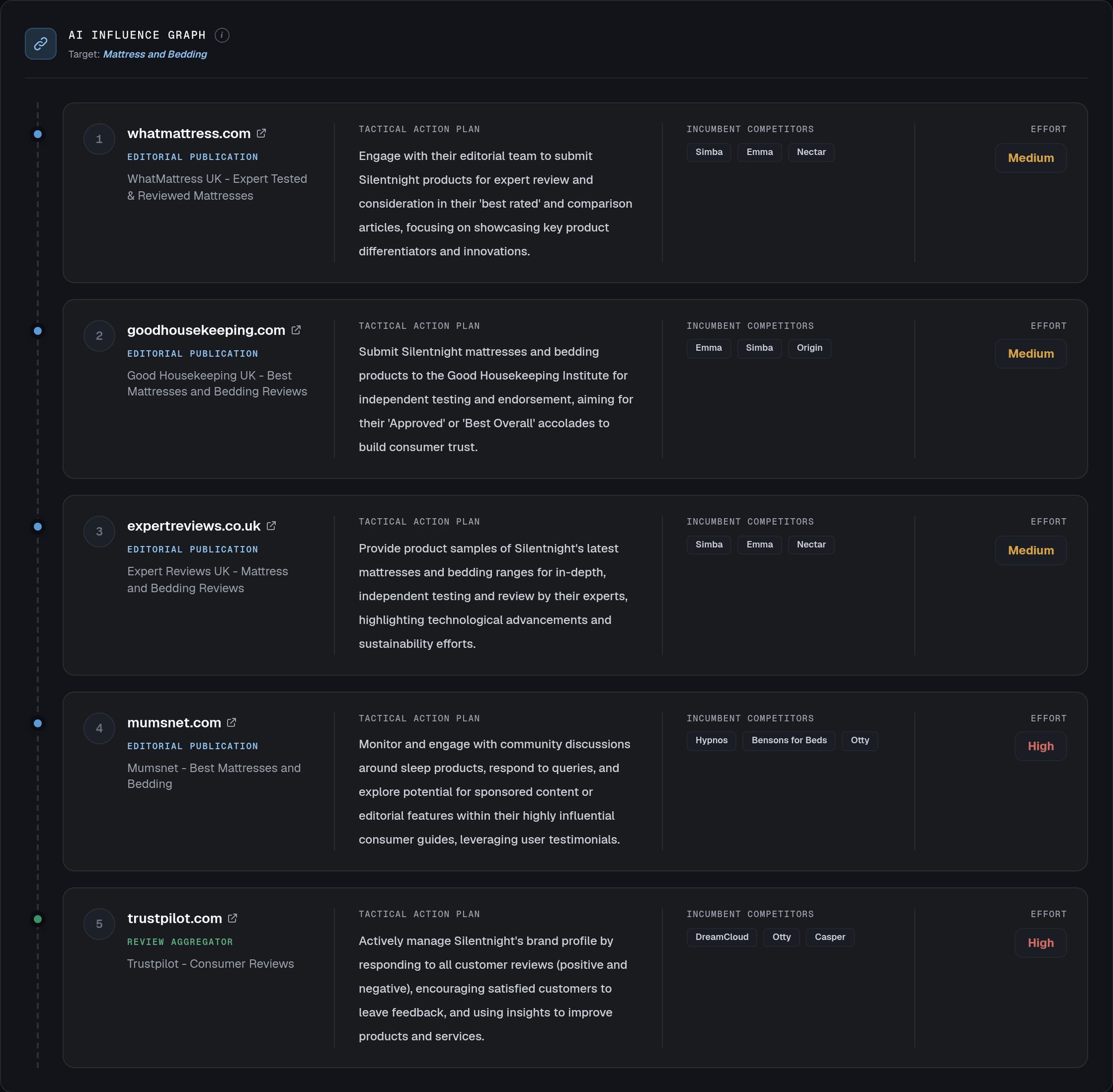Viewport: 1113px width, 1092px height.
Task: Click rank number 4 circle
Action: tap(99, 729)
